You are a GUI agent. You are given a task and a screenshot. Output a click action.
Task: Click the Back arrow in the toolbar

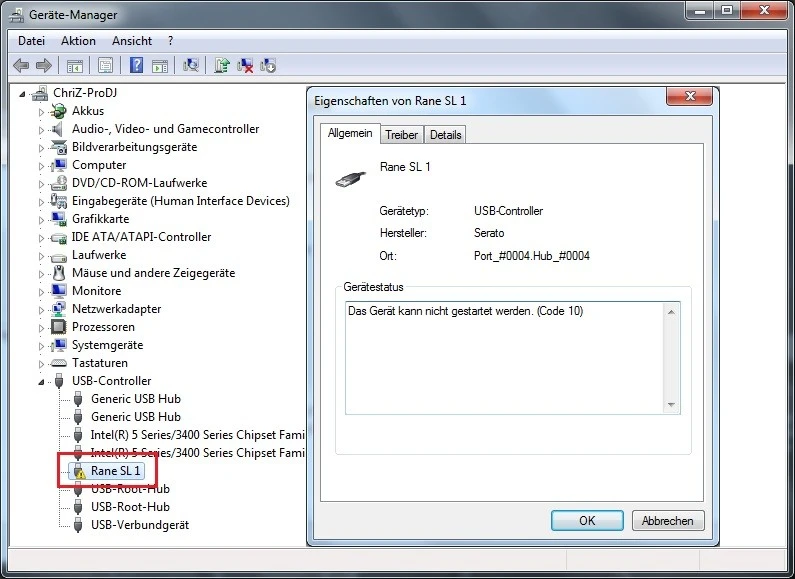(21, 66)
